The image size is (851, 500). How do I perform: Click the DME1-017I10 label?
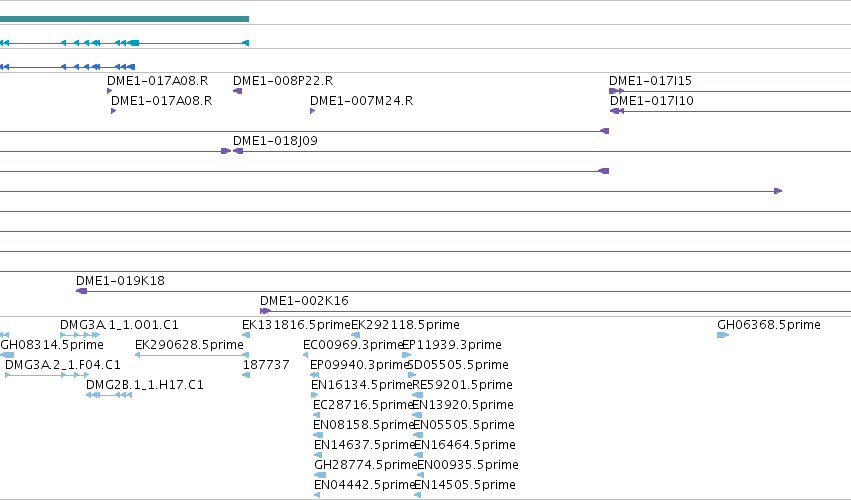click(651, 101)
